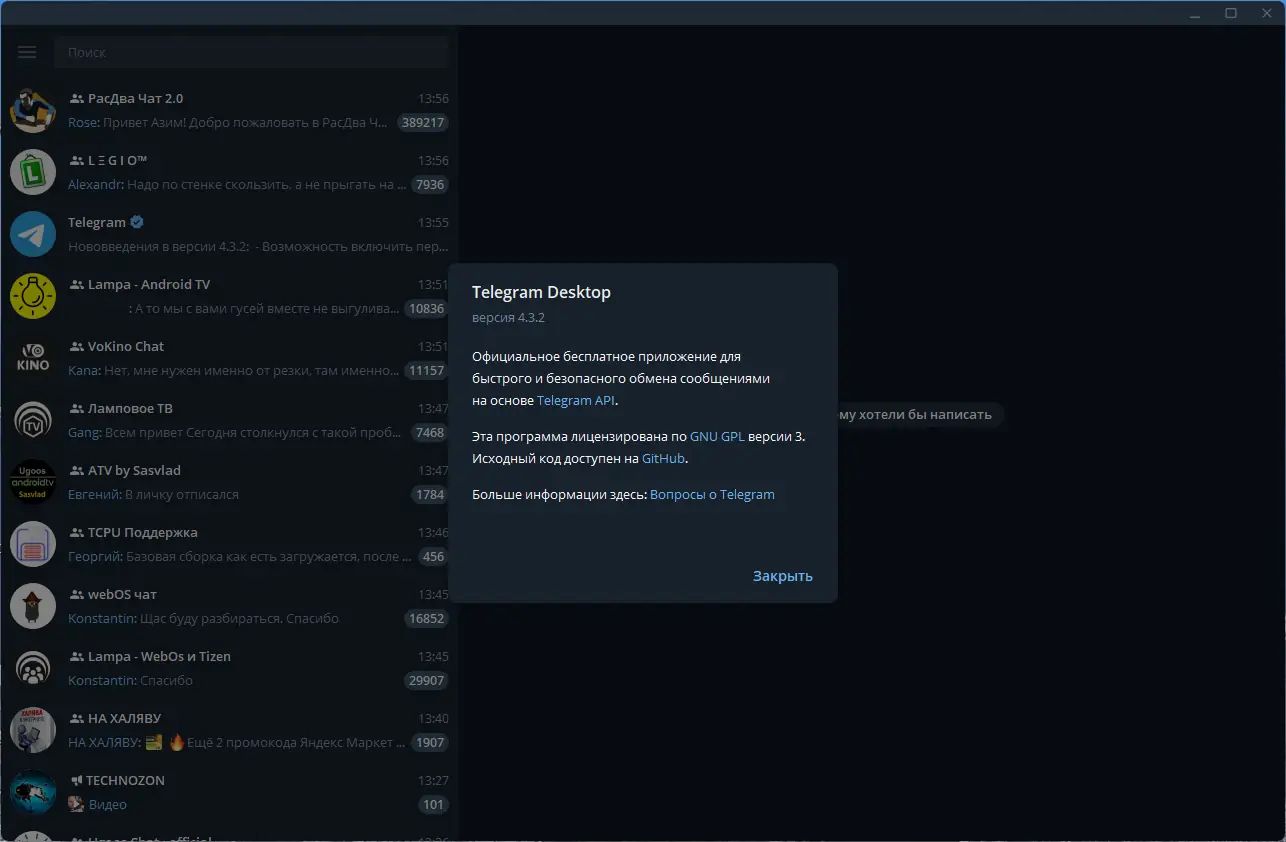
Task: Click the Ламповое ТВ avatar
Action: coord(33,420)
